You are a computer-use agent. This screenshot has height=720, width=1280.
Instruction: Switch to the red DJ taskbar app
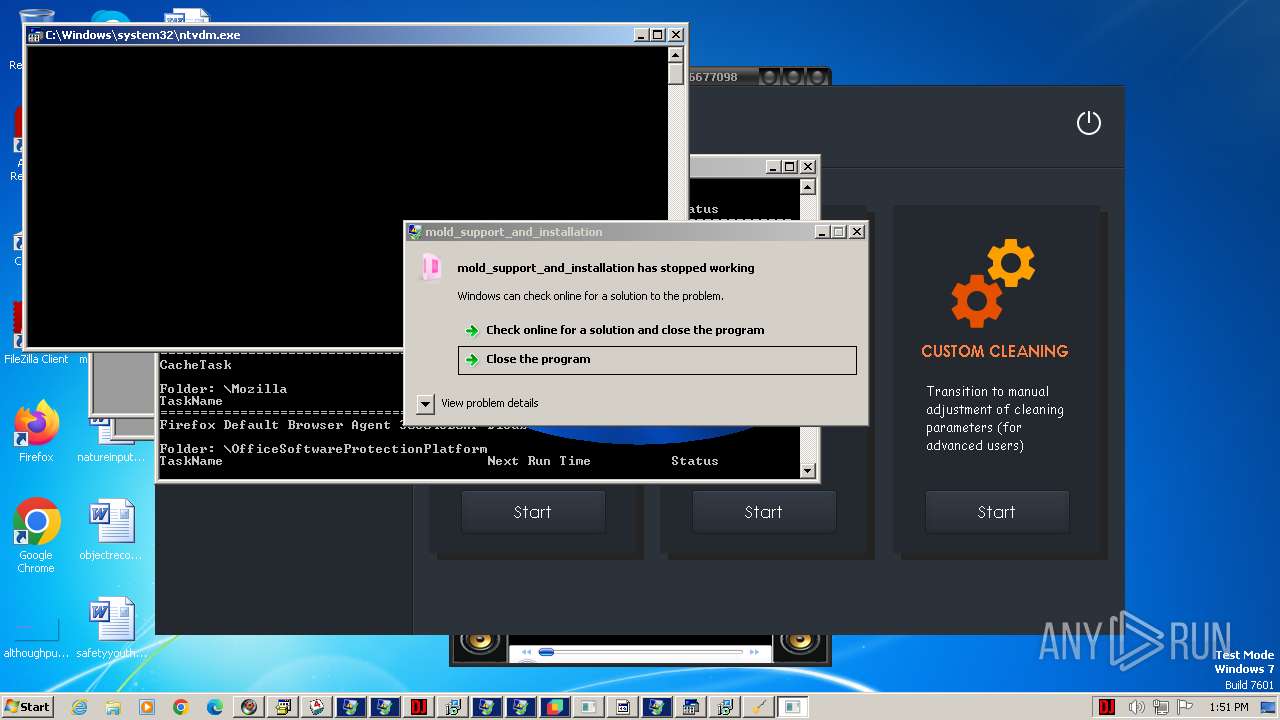[x=419, y=707]
